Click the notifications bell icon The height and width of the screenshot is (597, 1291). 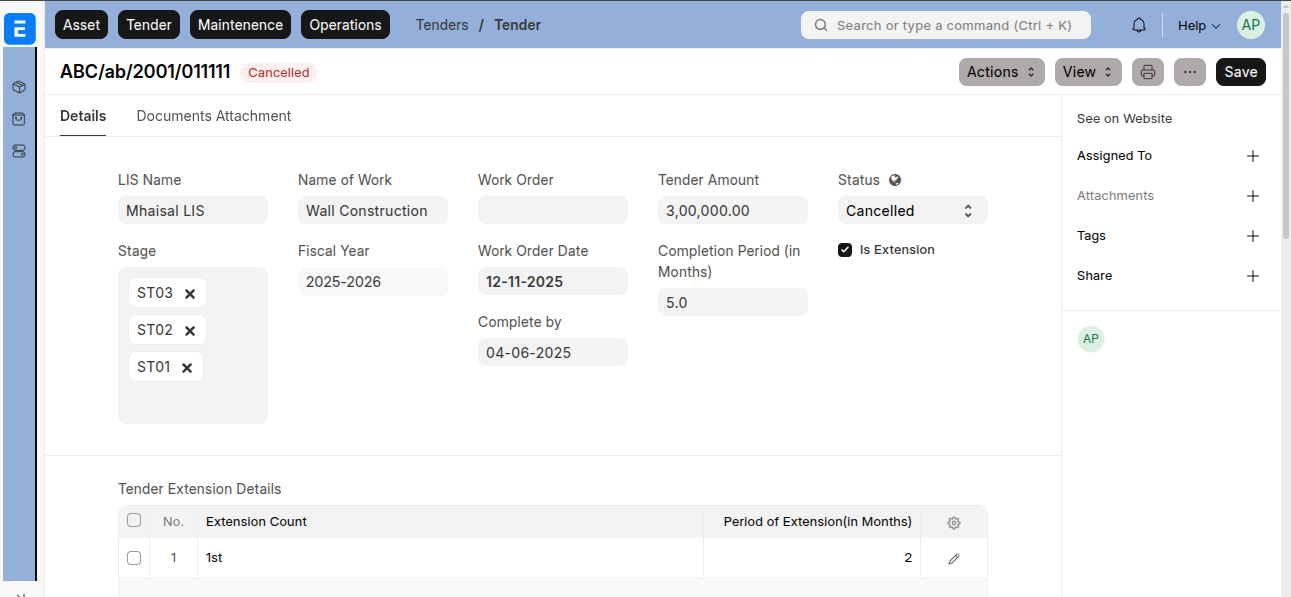[x=1138, y=25]
